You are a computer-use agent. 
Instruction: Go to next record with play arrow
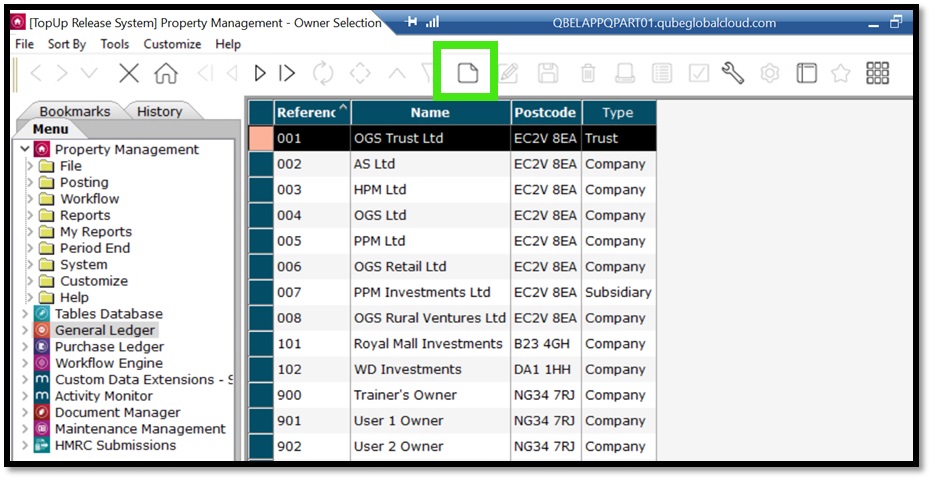coord(260,73)
